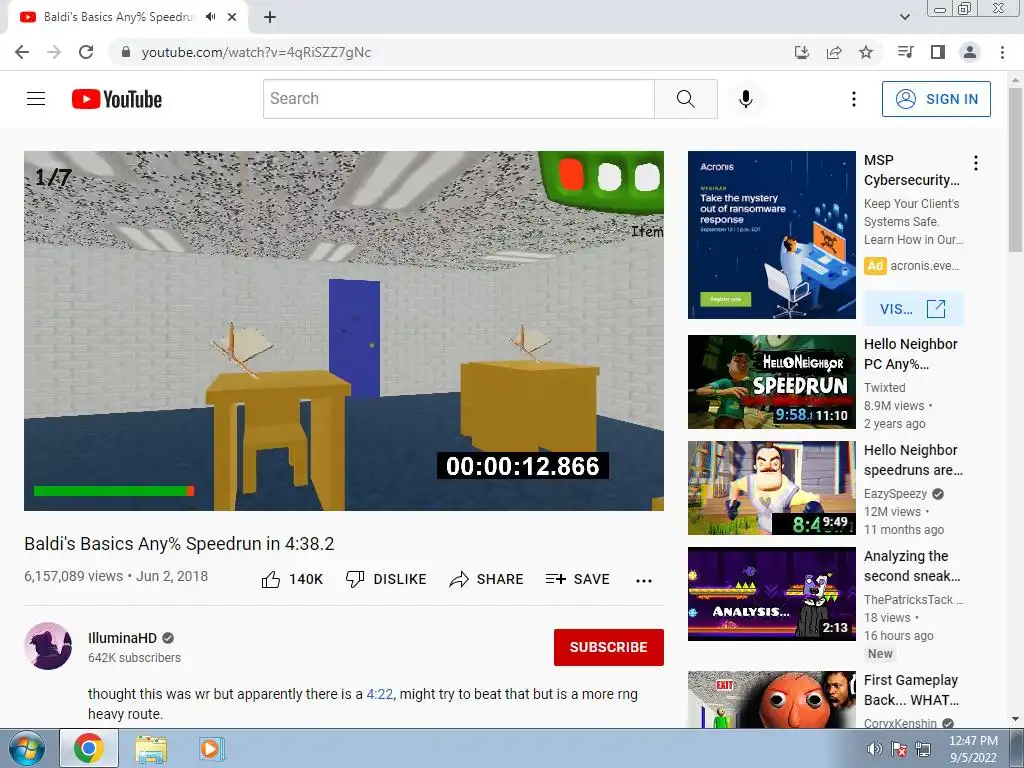Share this page icon in address bar
The height and width of the screenshot is (768, 1024).
click(x=834, y=52)
